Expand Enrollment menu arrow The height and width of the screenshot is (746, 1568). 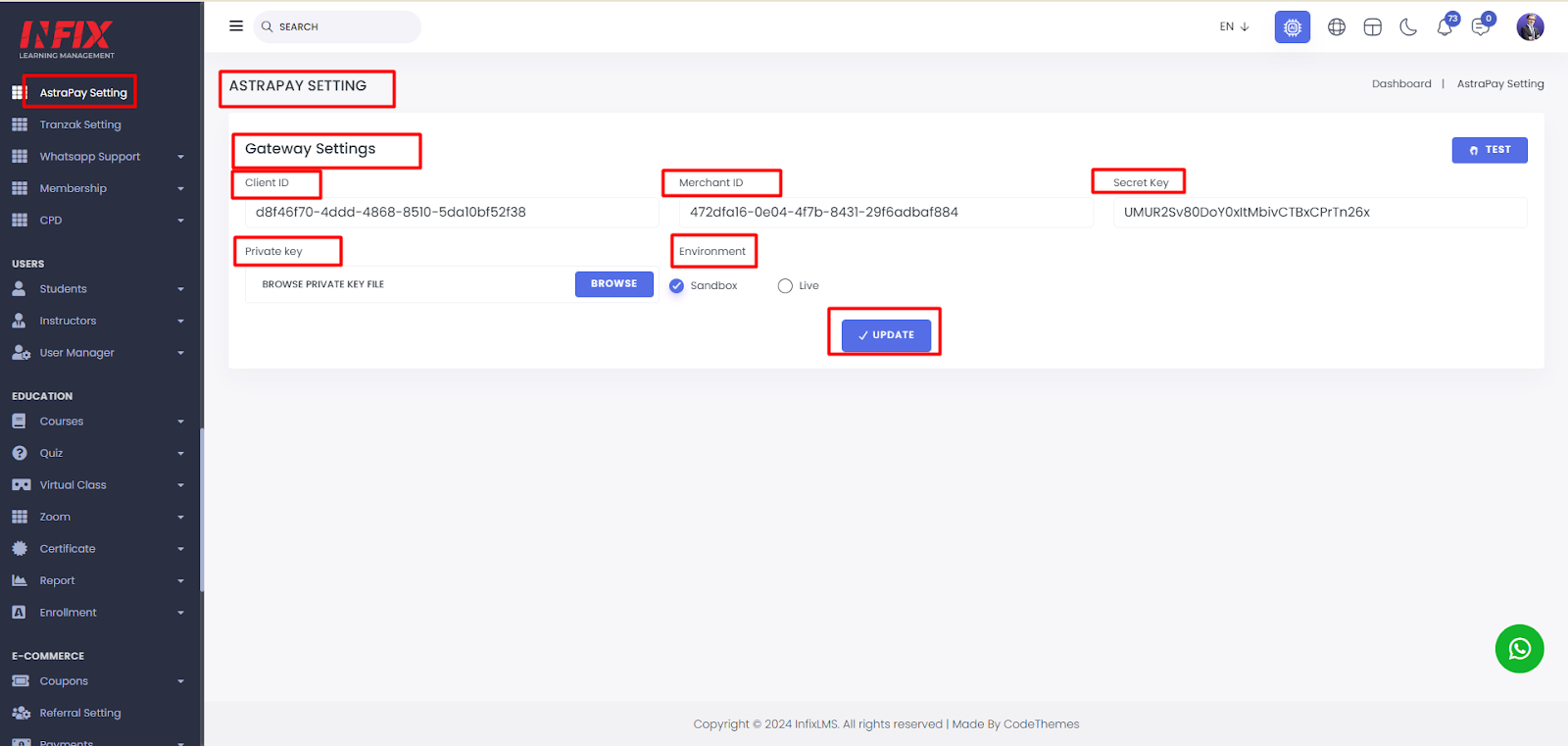pos(180,613)
